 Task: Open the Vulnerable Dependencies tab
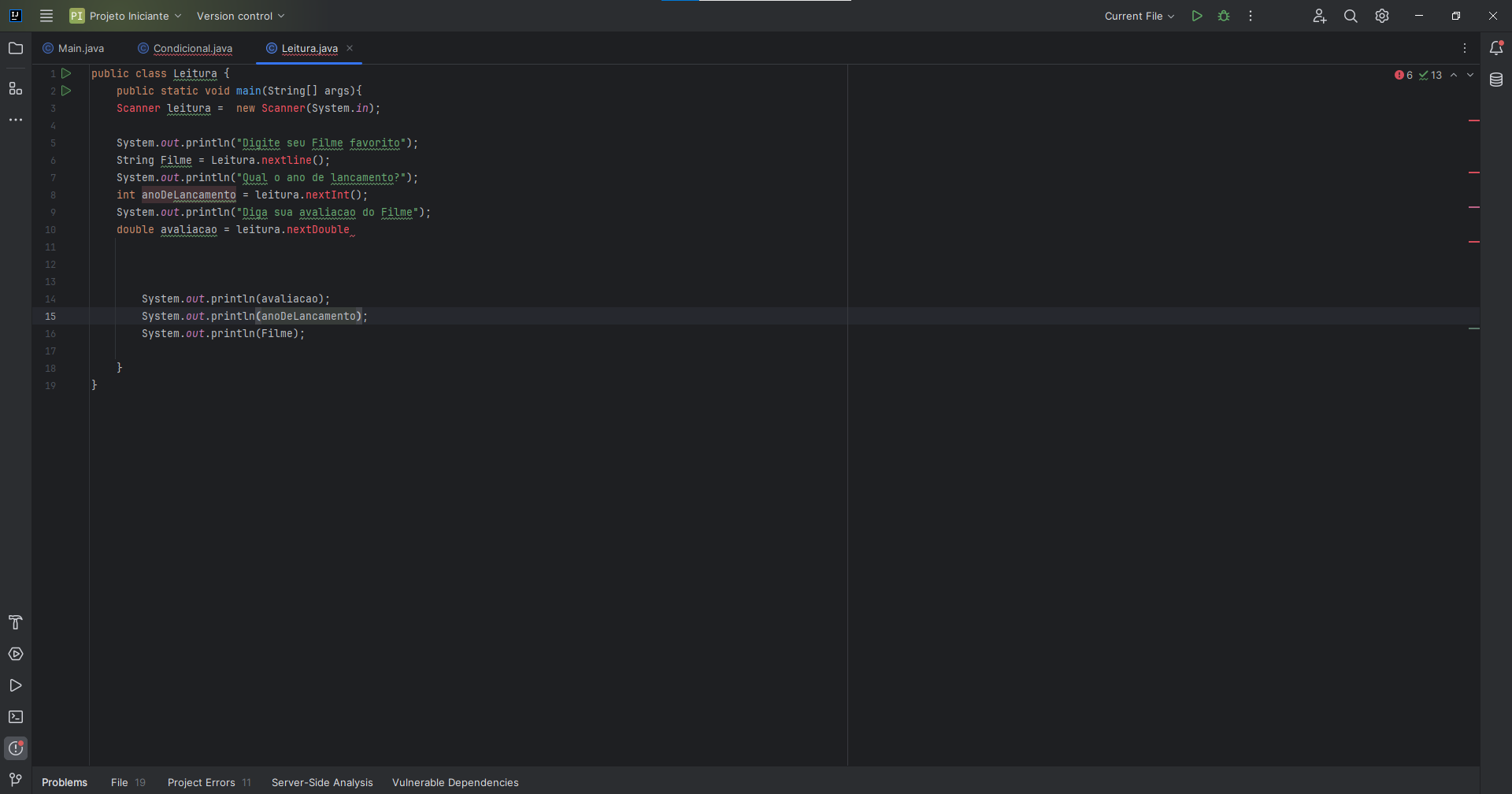click(455, 782)
